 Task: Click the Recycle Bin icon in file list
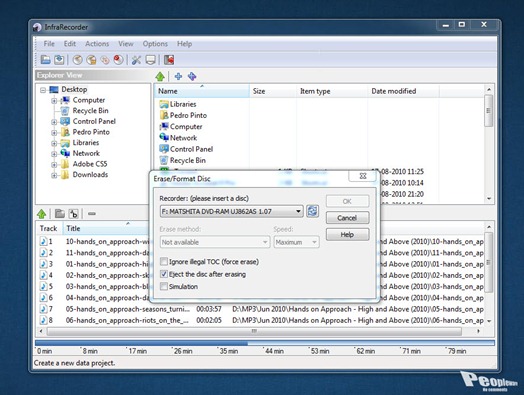tap(164, 160)
